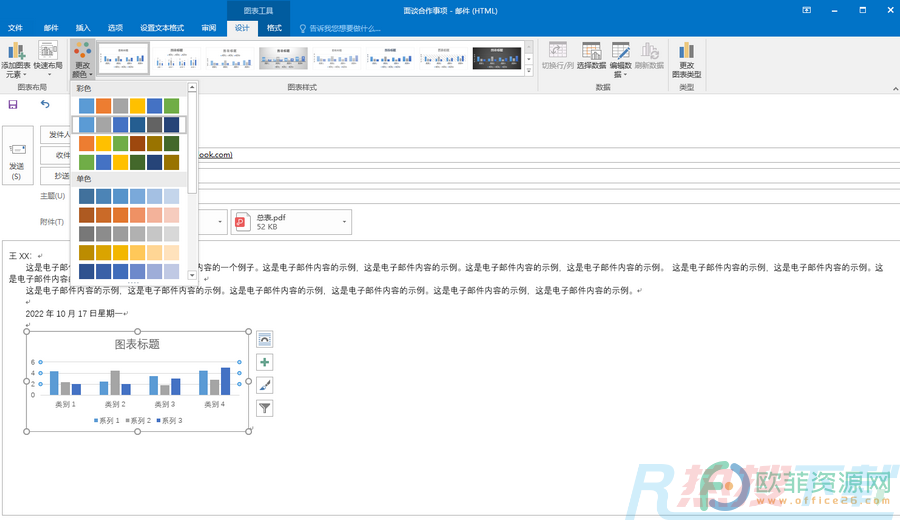Undo with the quick access arrow

45,104
